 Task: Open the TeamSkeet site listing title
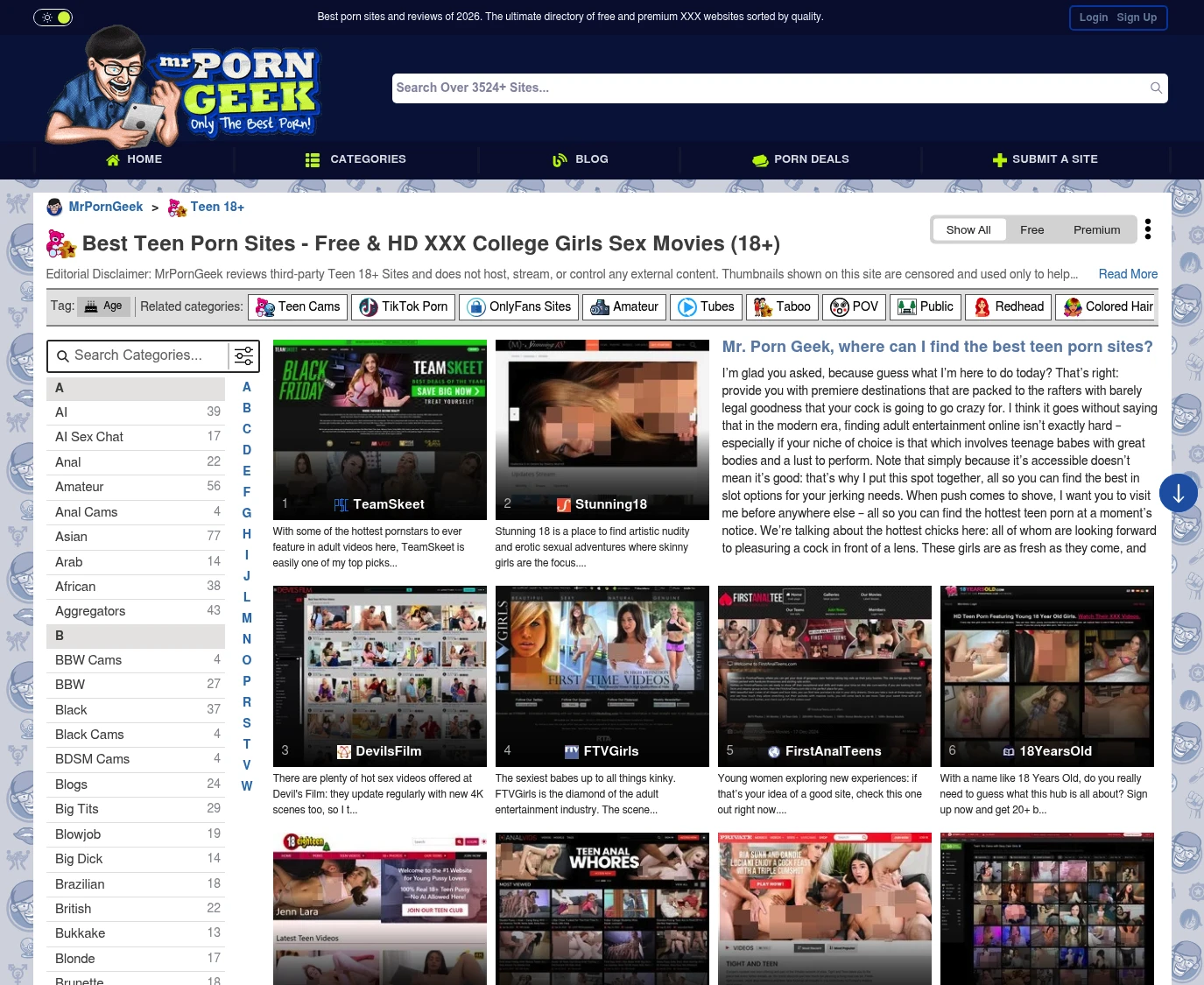click(389, 504)
